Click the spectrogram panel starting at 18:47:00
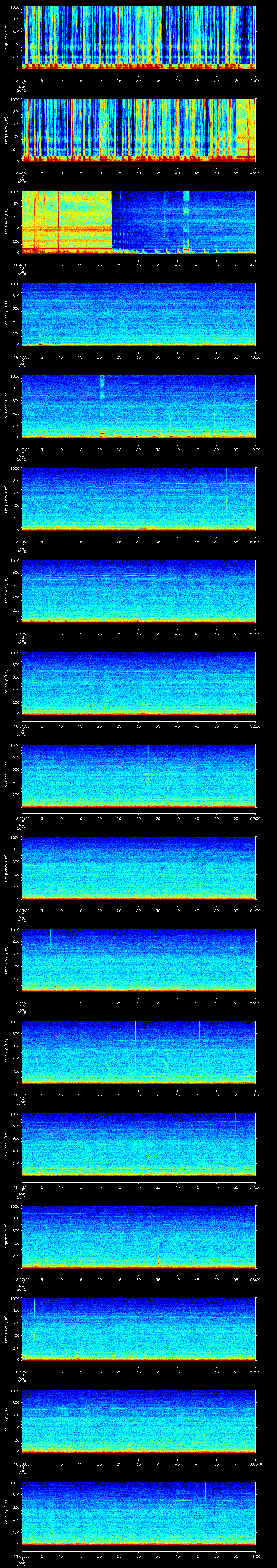The height and width of the screenshot is (1568, 277). (x=139, y=314)
